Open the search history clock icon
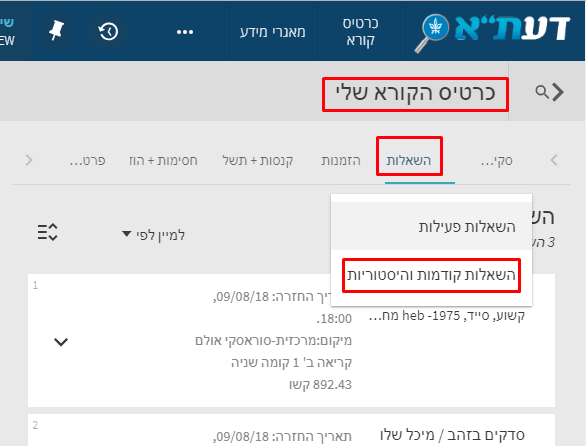586x446 pixels. click(x=108, y=31)
